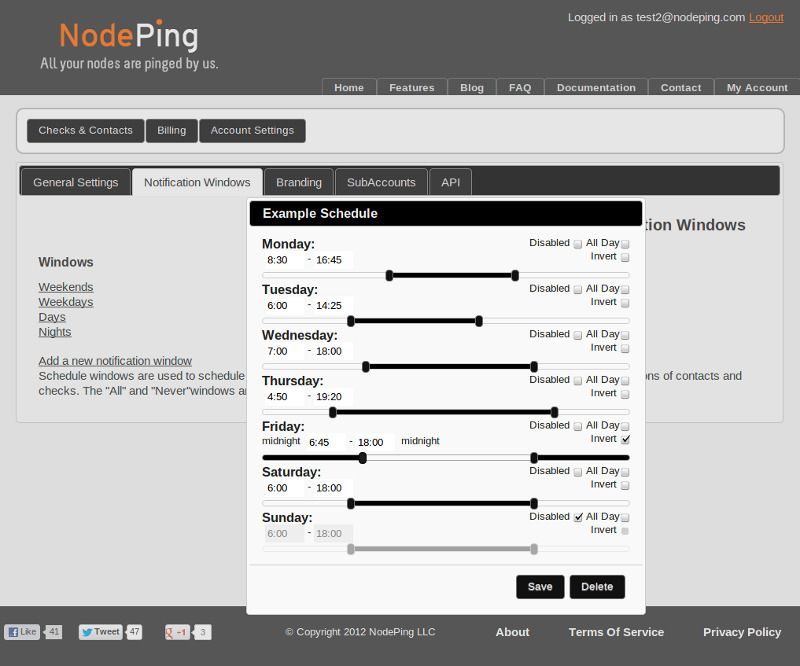Click Monday's start time field
This screenshot has height=666, width=800.
281,257
